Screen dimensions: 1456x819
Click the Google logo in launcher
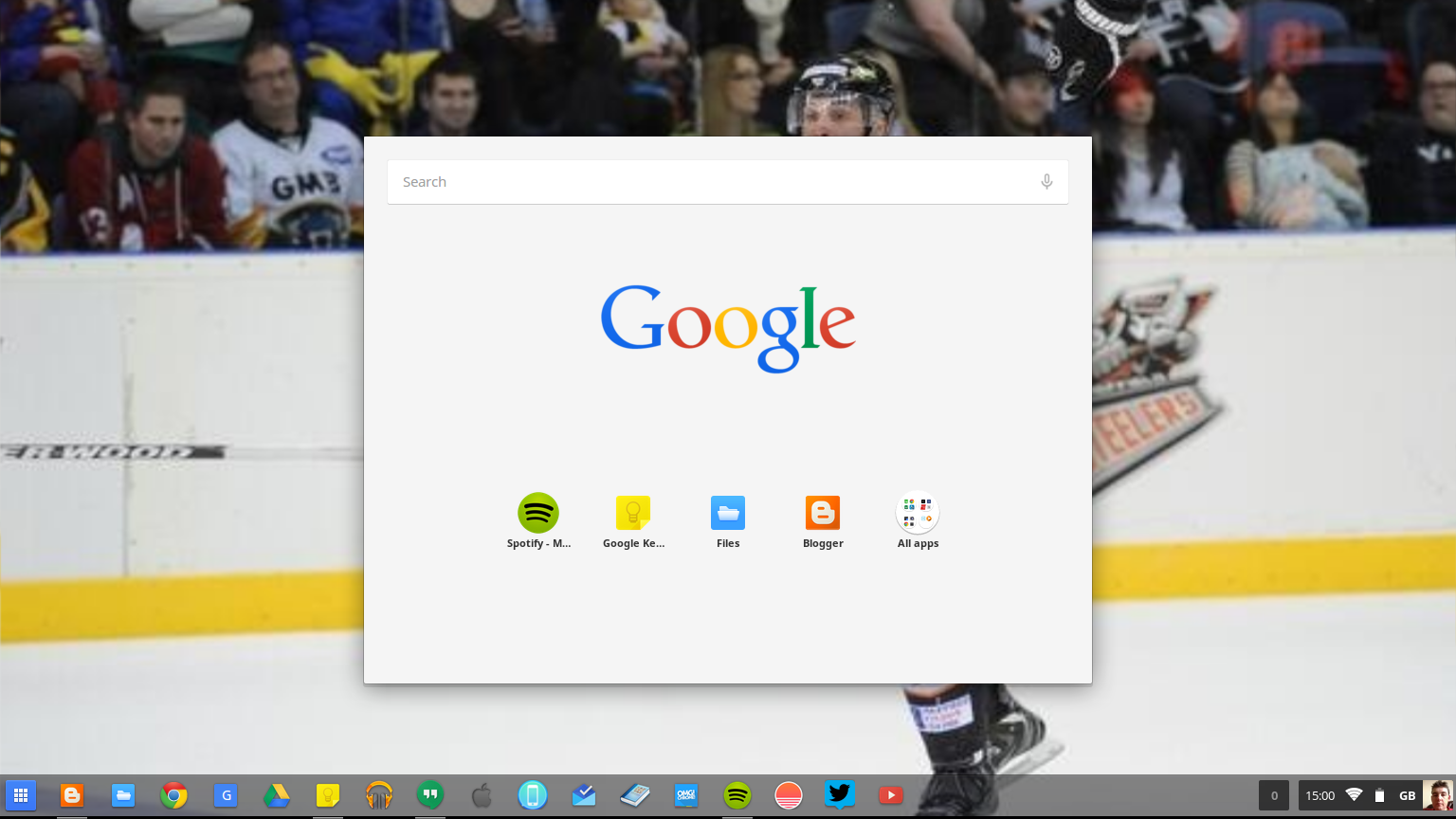[x=728, y=328]
